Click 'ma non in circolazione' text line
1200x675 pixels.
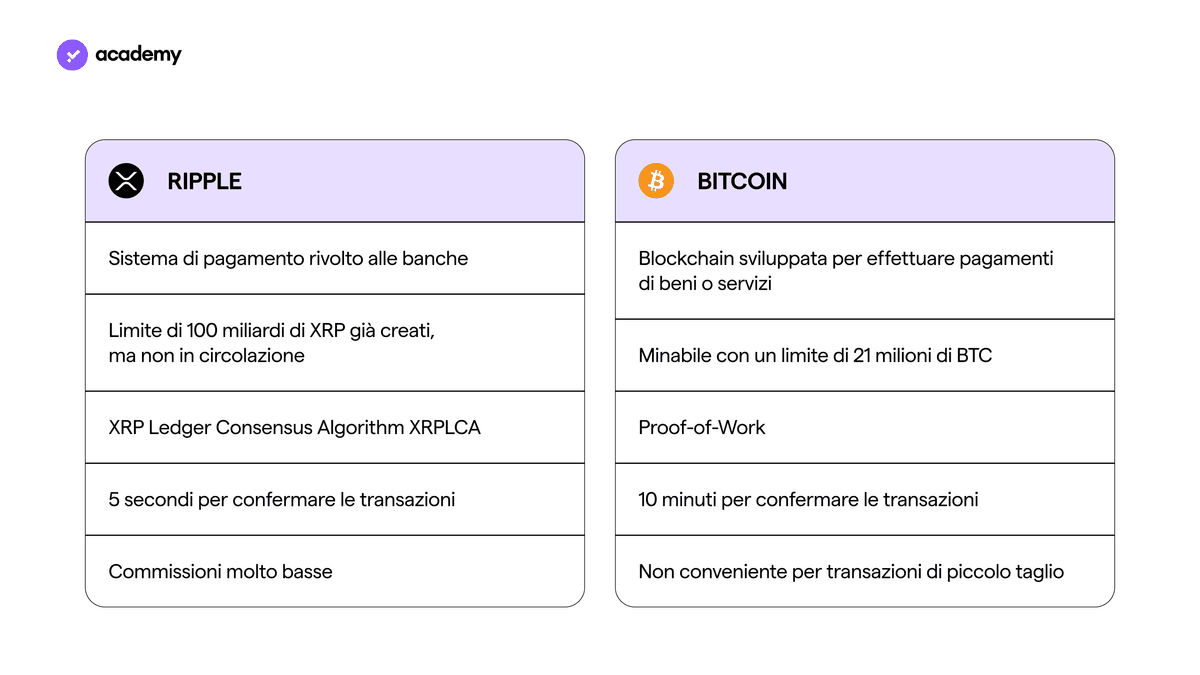click(207, 356)
